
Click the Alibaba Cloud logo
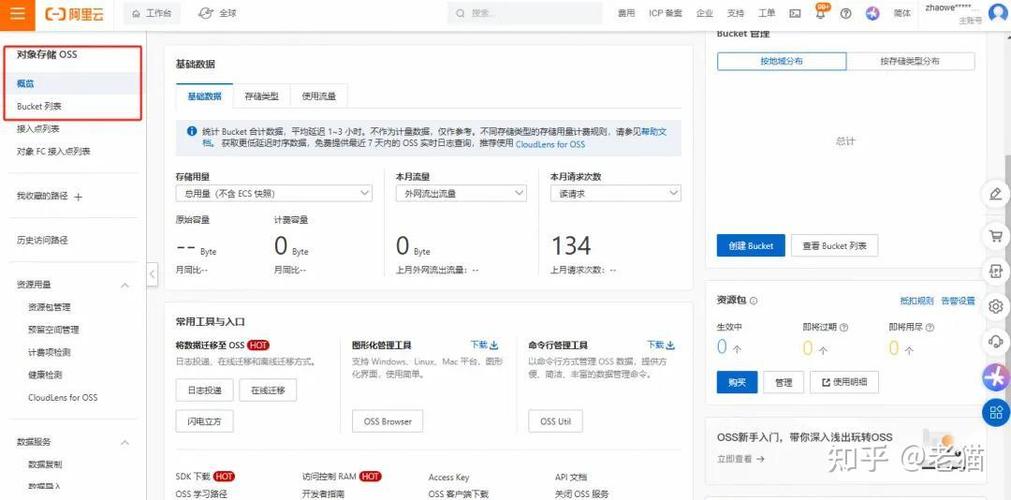point(74,14)
